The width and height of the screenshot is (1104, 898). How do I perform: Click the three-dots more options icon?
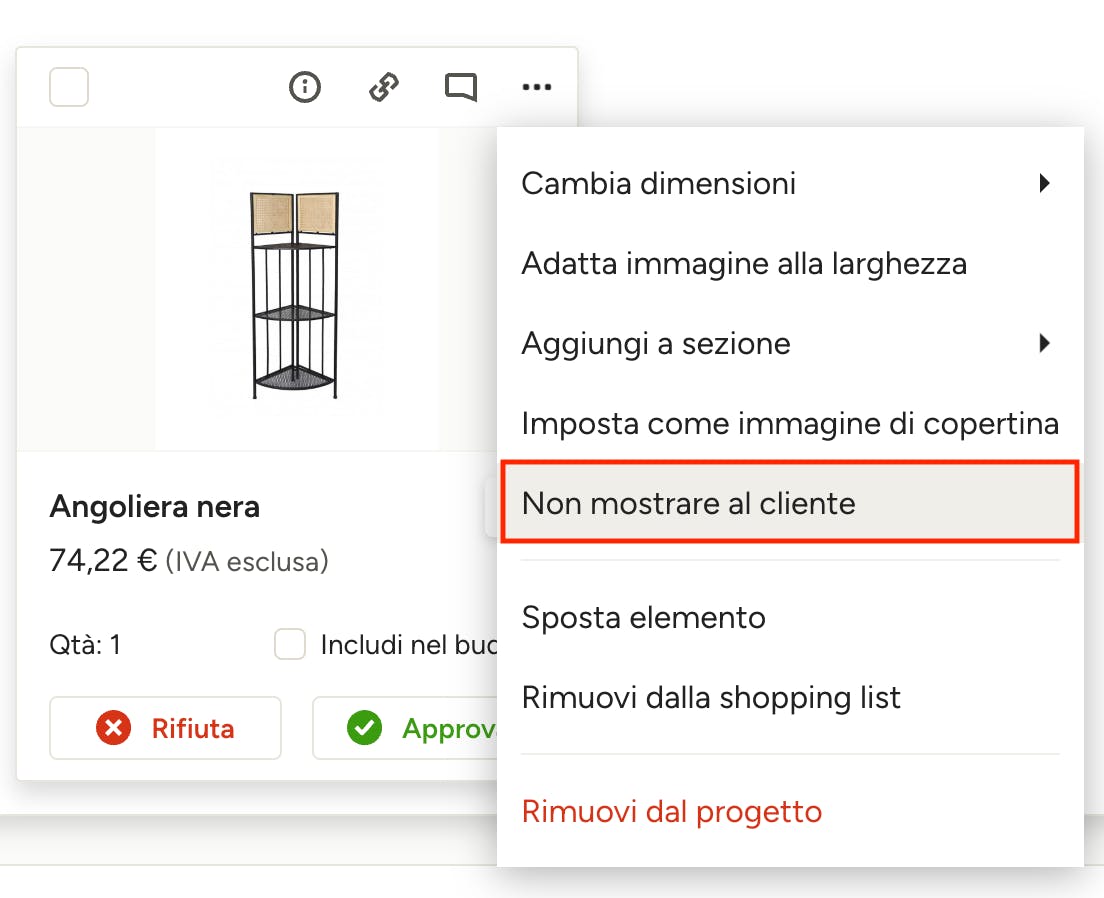click(x=537, y=88)
